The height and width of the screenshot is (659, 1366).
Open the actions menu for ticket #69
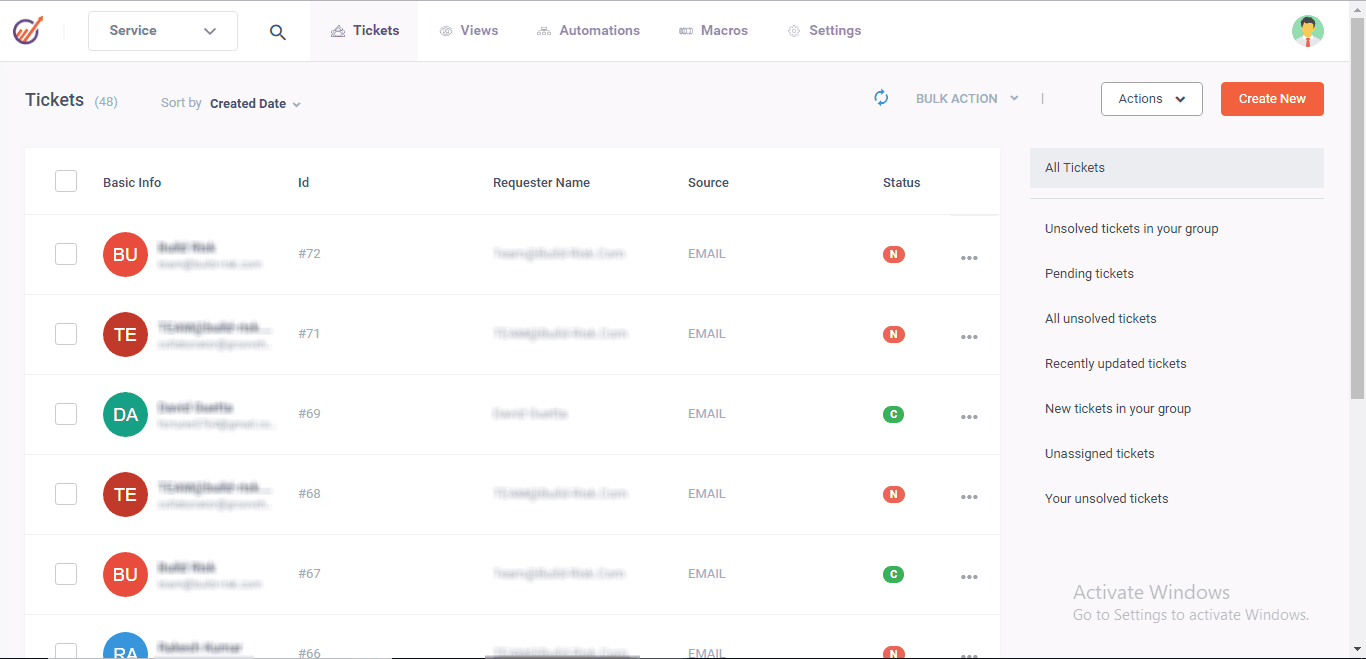tap(968, 417)
